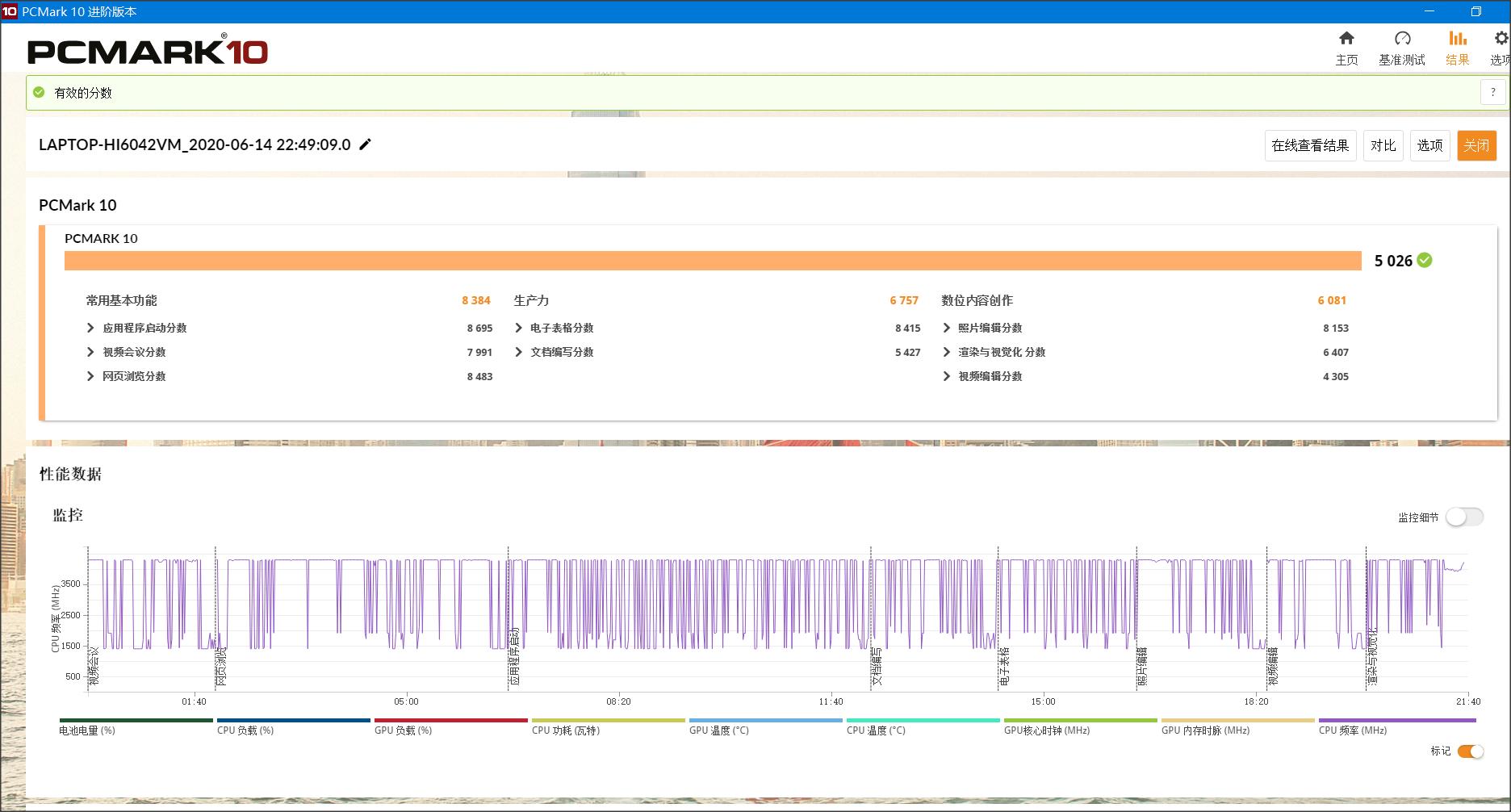Expand the 电子表格分数 row

518,328
